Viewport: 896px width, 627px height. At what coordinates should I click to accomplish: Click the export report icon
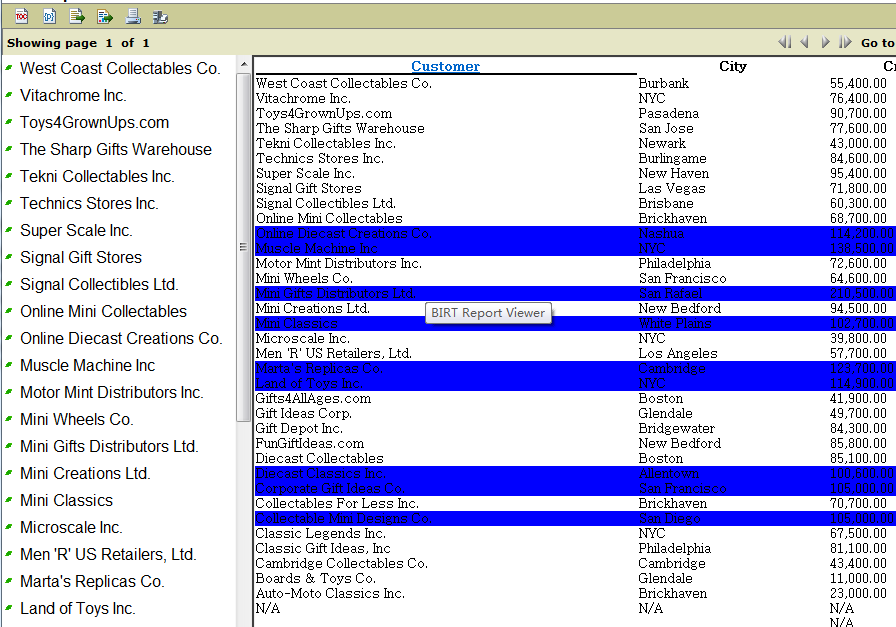click(105, 17)
